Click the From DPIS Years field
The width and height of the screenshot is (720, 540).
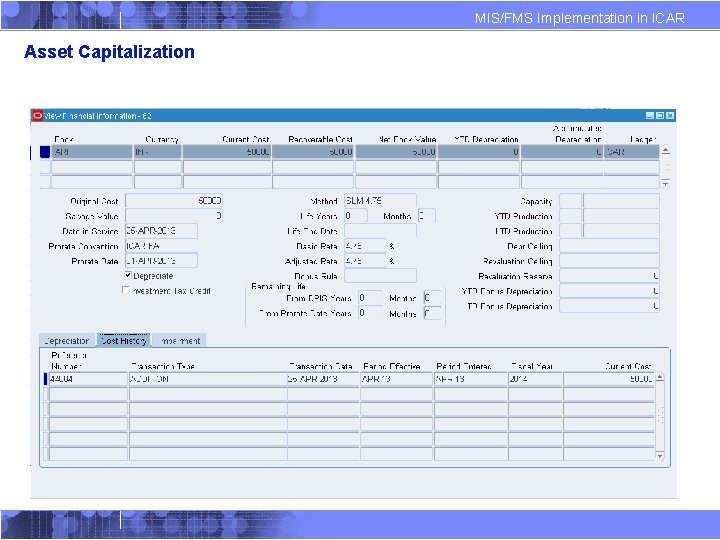370,298
